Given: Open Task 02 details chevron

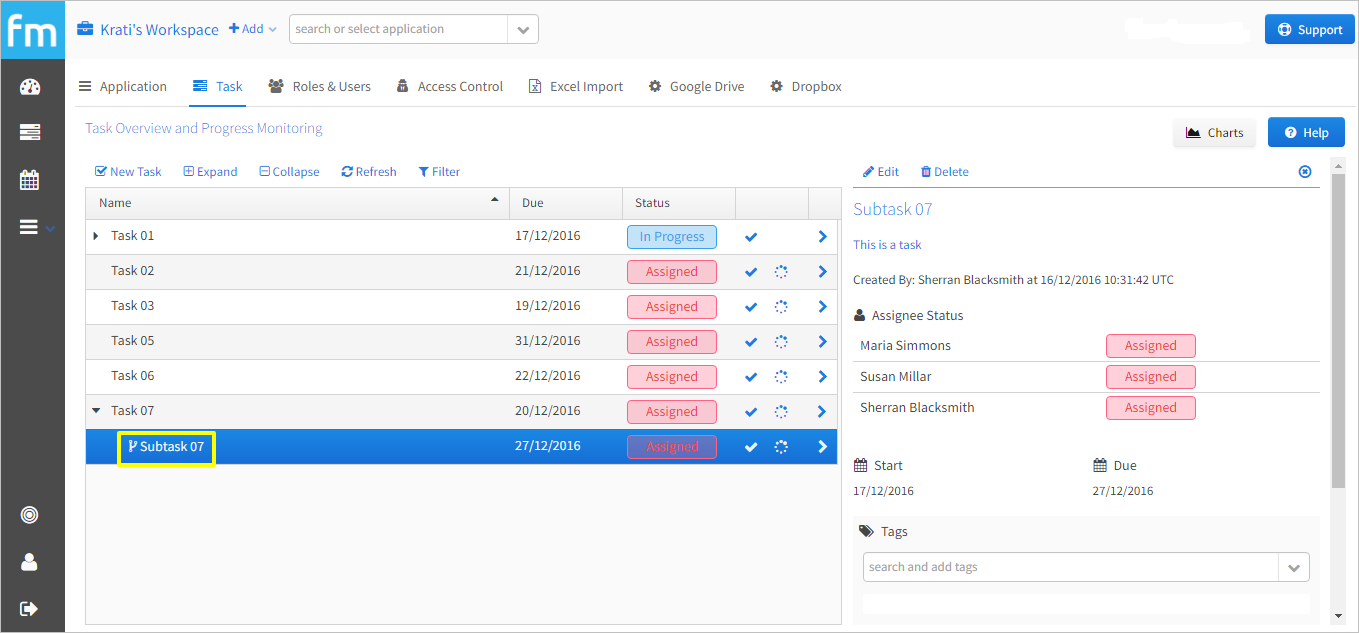Looking at the screenshot, I should pos(822,272).
